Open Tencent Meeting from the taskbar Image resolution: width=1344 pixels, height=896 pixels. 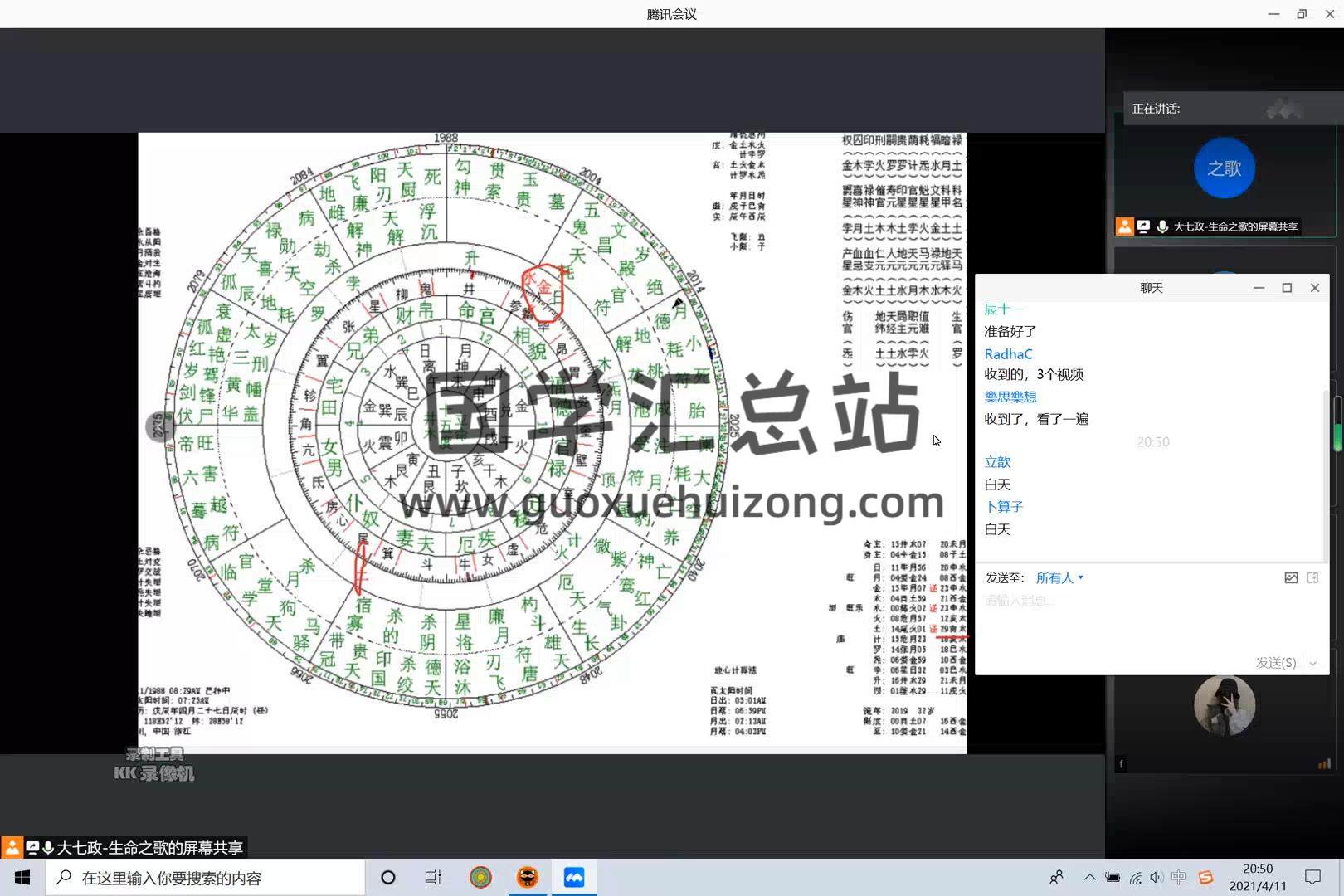pos(574,877)
